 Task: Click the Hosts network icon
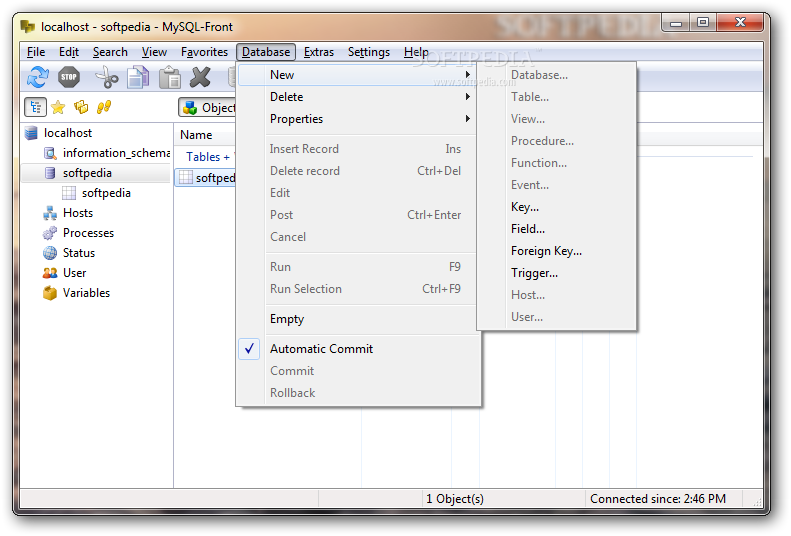point(50,213)
